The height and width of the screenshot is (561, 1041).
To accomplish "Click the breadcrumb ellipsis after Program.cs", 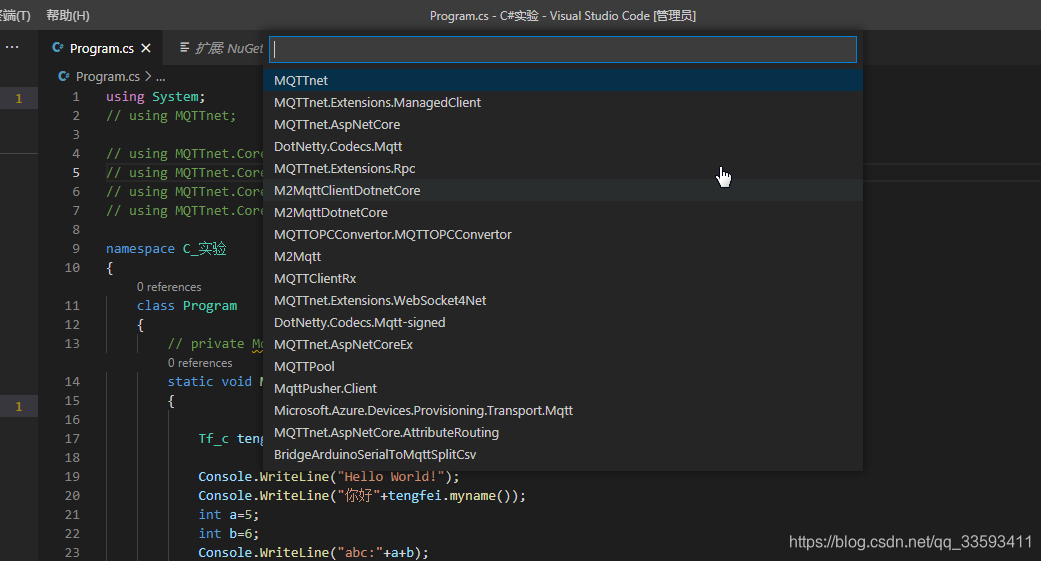I will (160, 77).
